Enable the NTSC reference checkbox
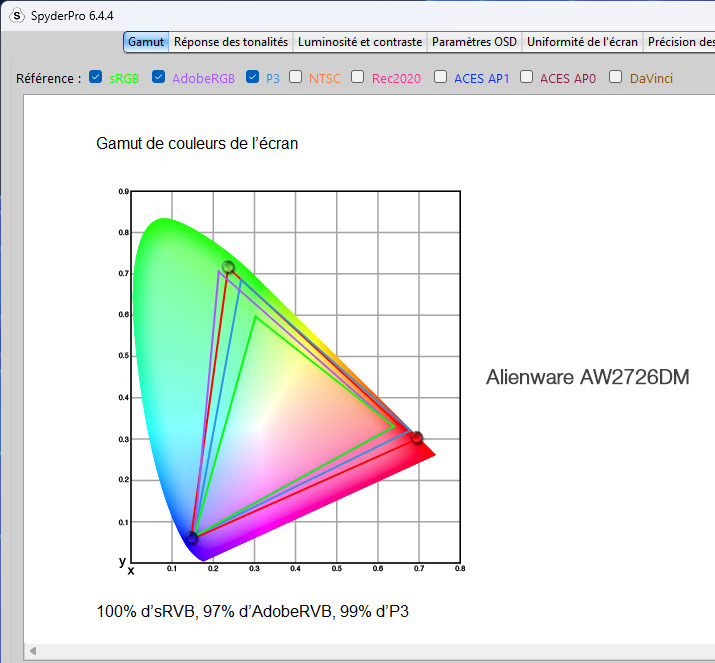Screen dimensions: 715x663 295,77
